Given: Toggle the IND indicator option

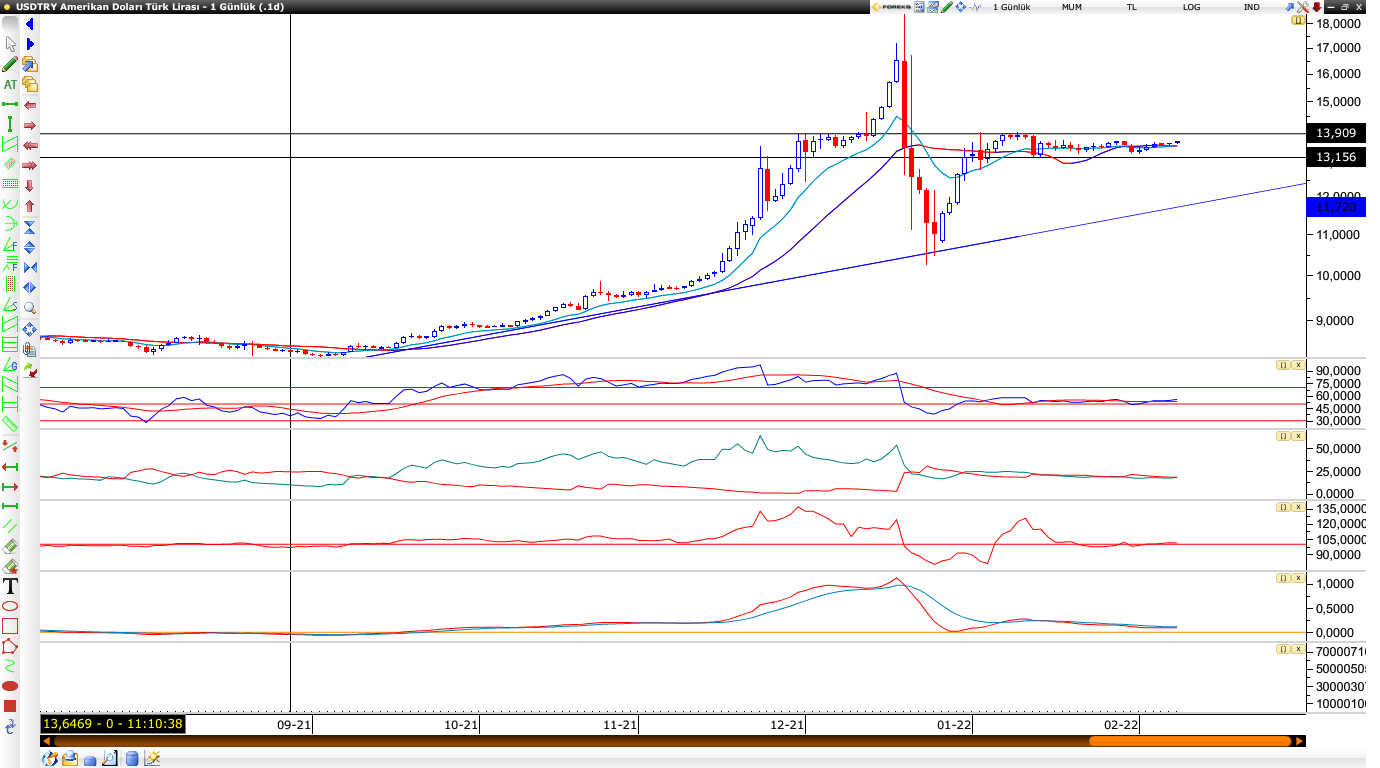Looking at the screenshot, I should [1252, 7].
